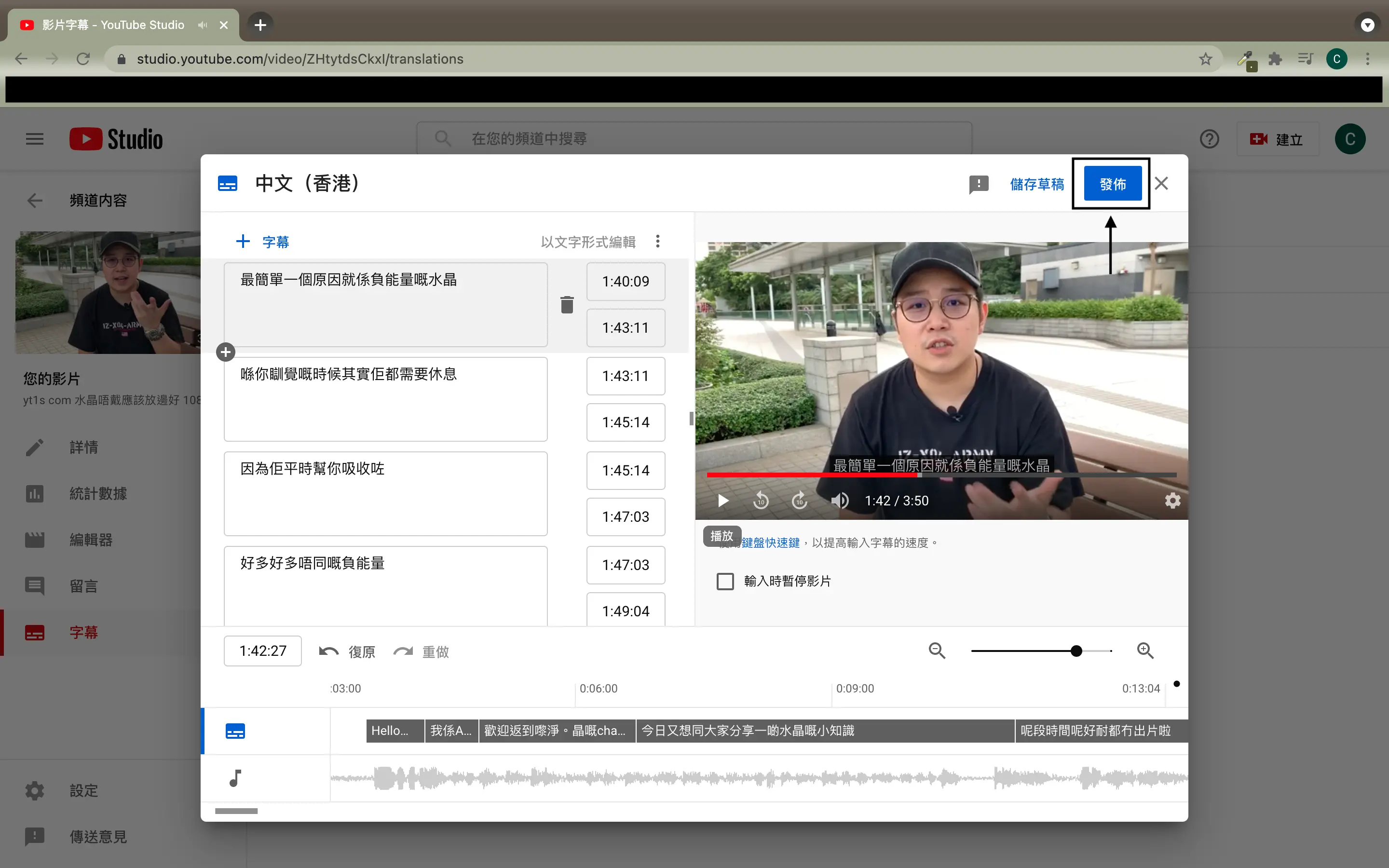Play the video preview
The width and height of the screenshot is (1389, 868).
(x=723, y=501)
